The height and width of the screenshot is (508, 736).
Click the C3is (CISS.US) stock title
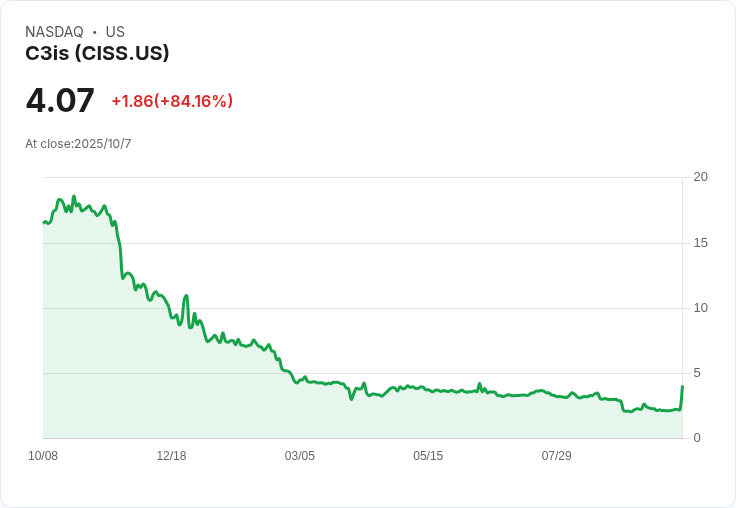(97, 53)
